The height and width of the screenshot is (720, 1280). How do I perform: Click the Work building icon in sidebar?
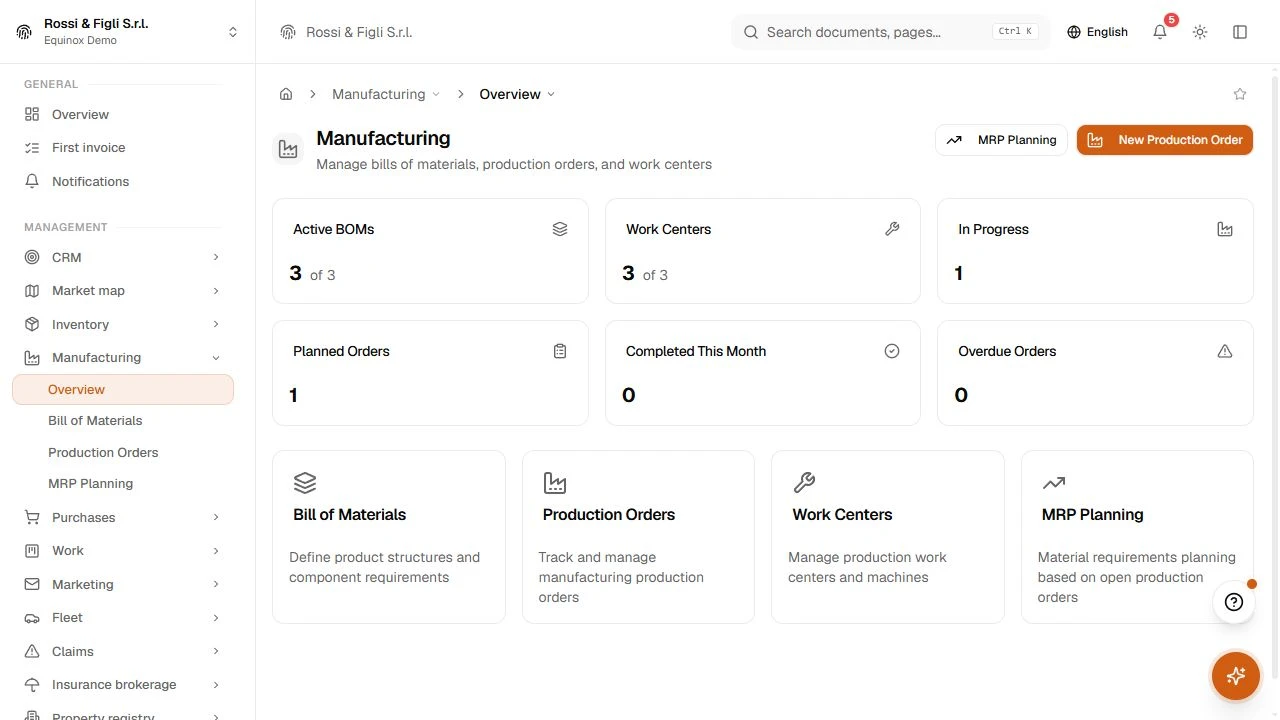click(x=32, y=551)
